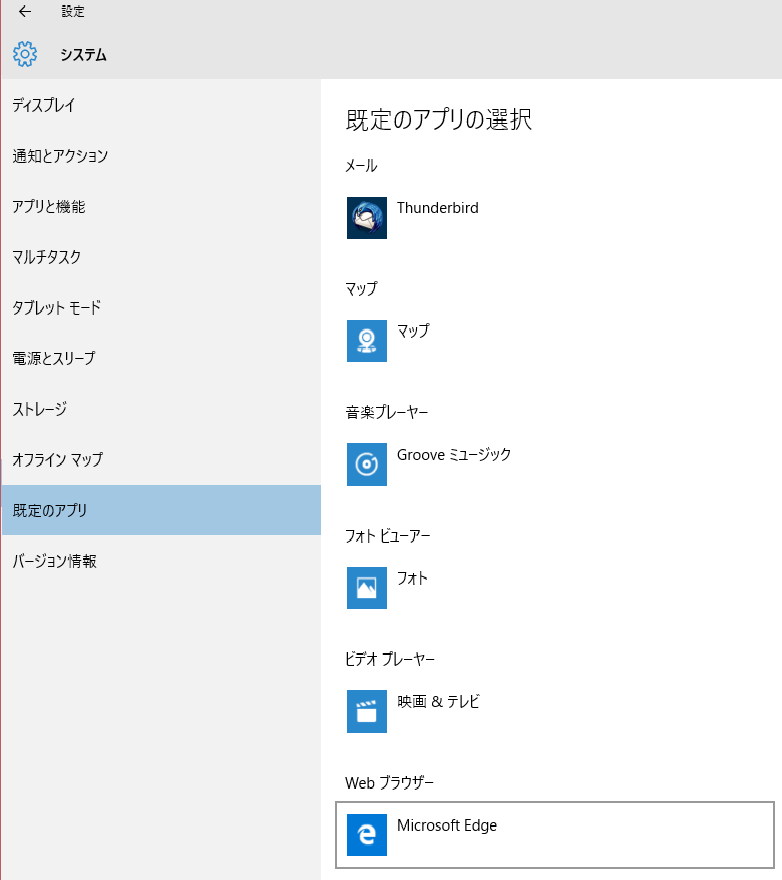Change video player 映画 & テレビ label
Screen dimensions: 782x880
pyautogui.click(x=438, y=702)
